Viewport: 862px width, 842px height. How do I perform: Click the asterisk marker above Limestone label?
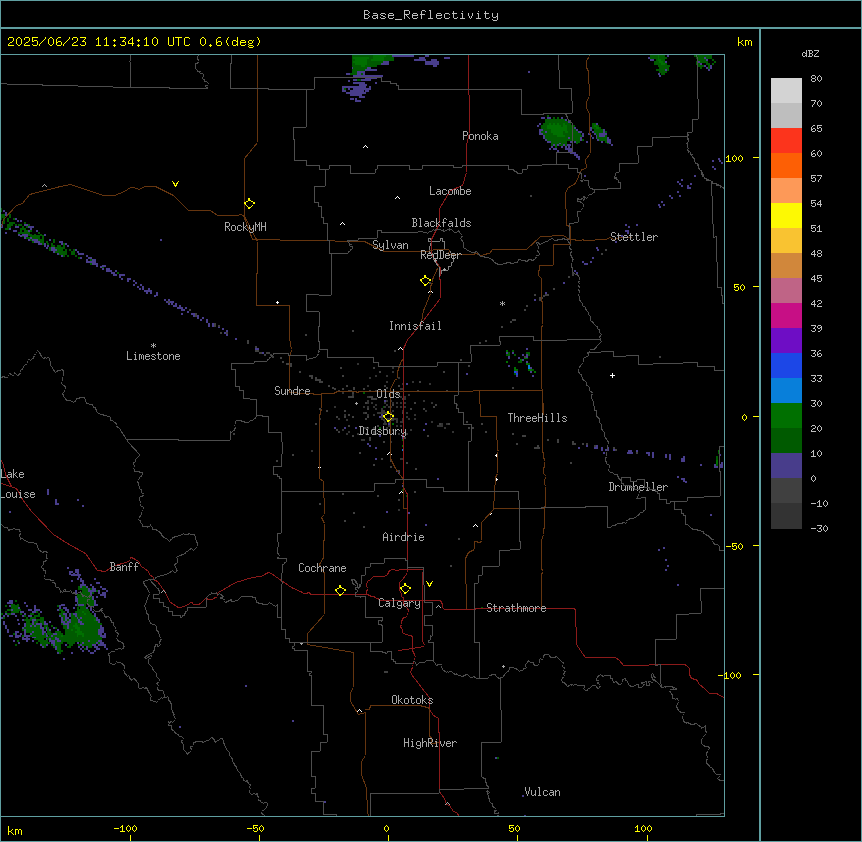153,346
